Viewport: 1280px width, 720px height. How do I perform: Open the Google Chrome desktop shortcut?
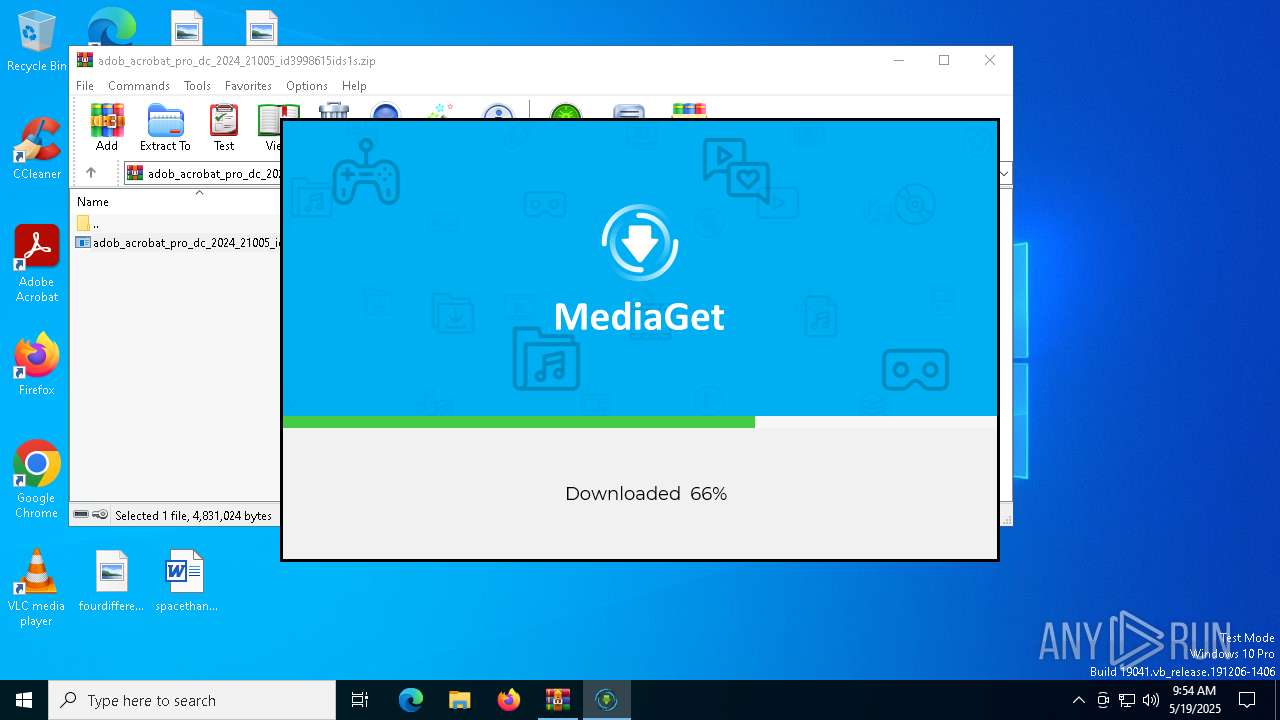tap(37, 480)
